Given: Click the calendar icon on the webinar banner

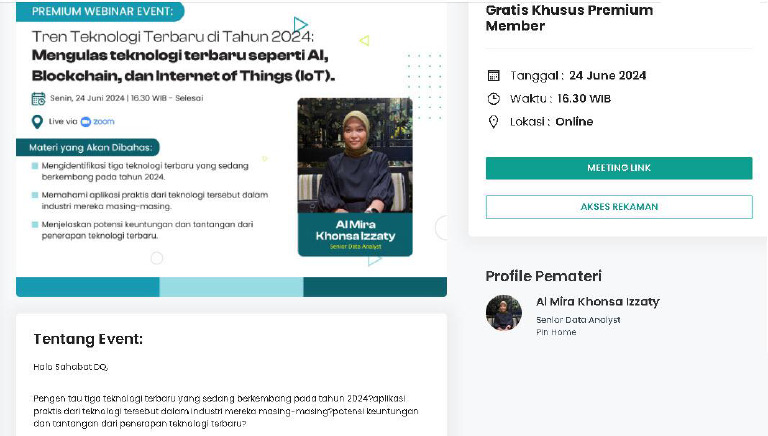Looking at the screenshot, I should pyautogui.click(x=38, y=99).
